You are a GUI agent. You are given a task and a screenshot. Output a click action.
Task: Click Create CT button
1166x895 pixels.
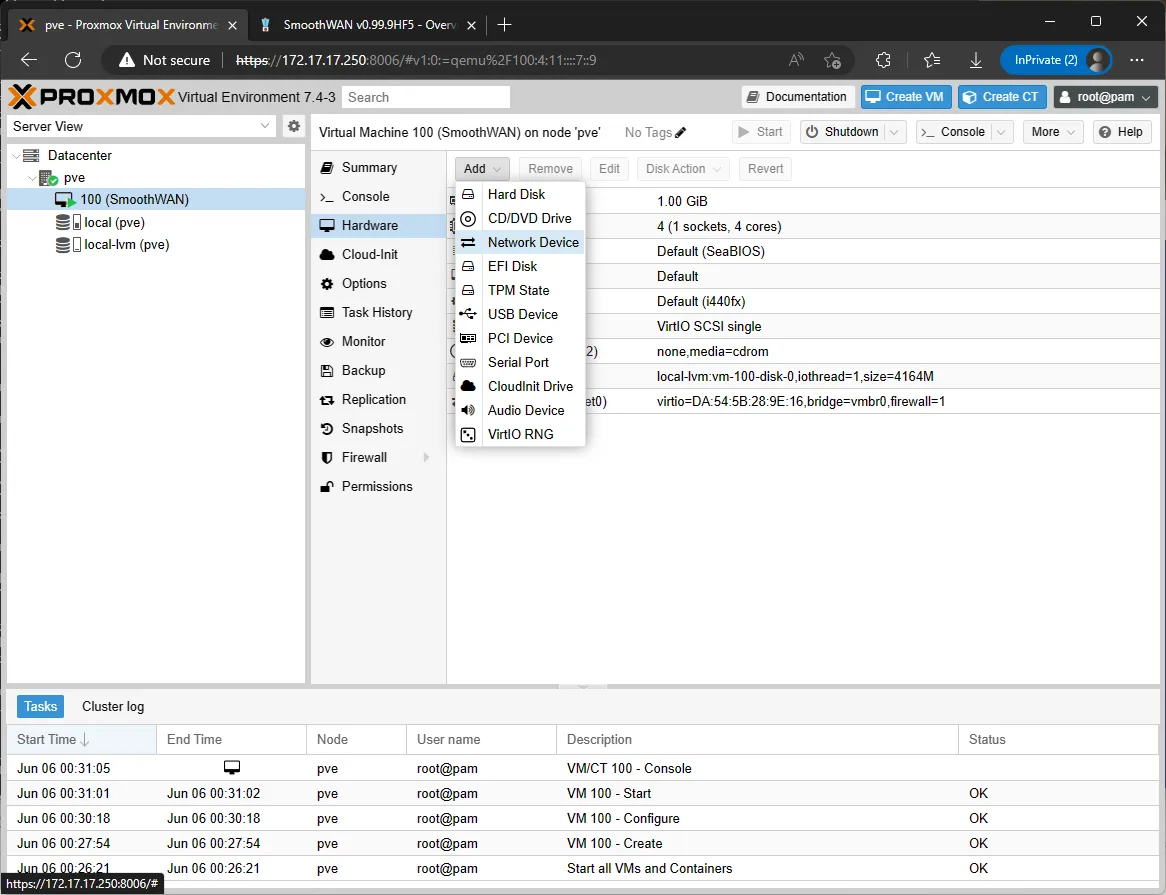tap(1002, 97)
